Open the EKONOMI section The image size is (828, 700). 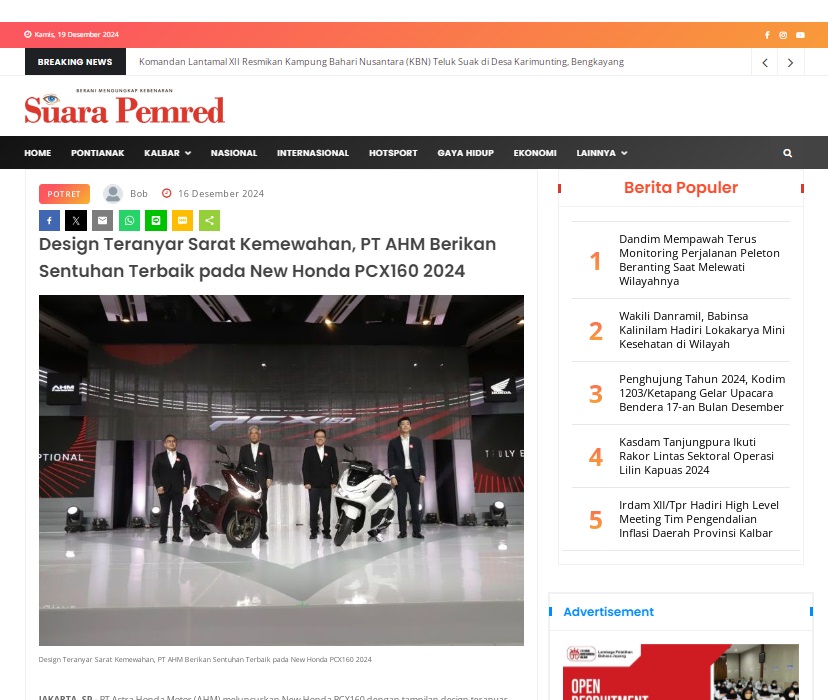pos(535,153)
